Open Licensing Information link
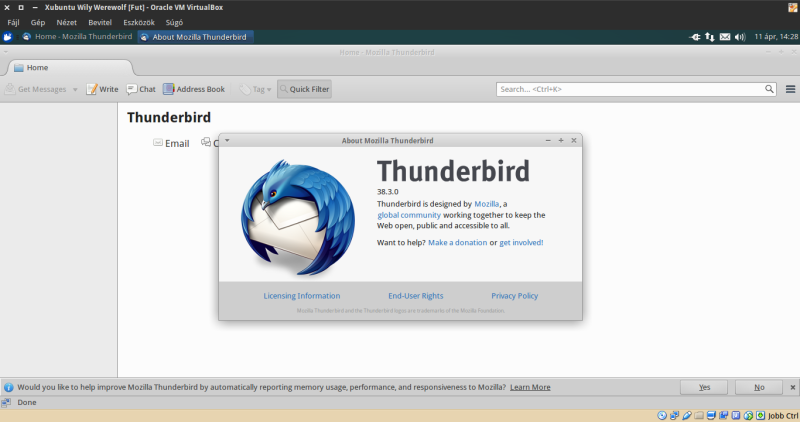Screen dimensions: 800x422 302,296
